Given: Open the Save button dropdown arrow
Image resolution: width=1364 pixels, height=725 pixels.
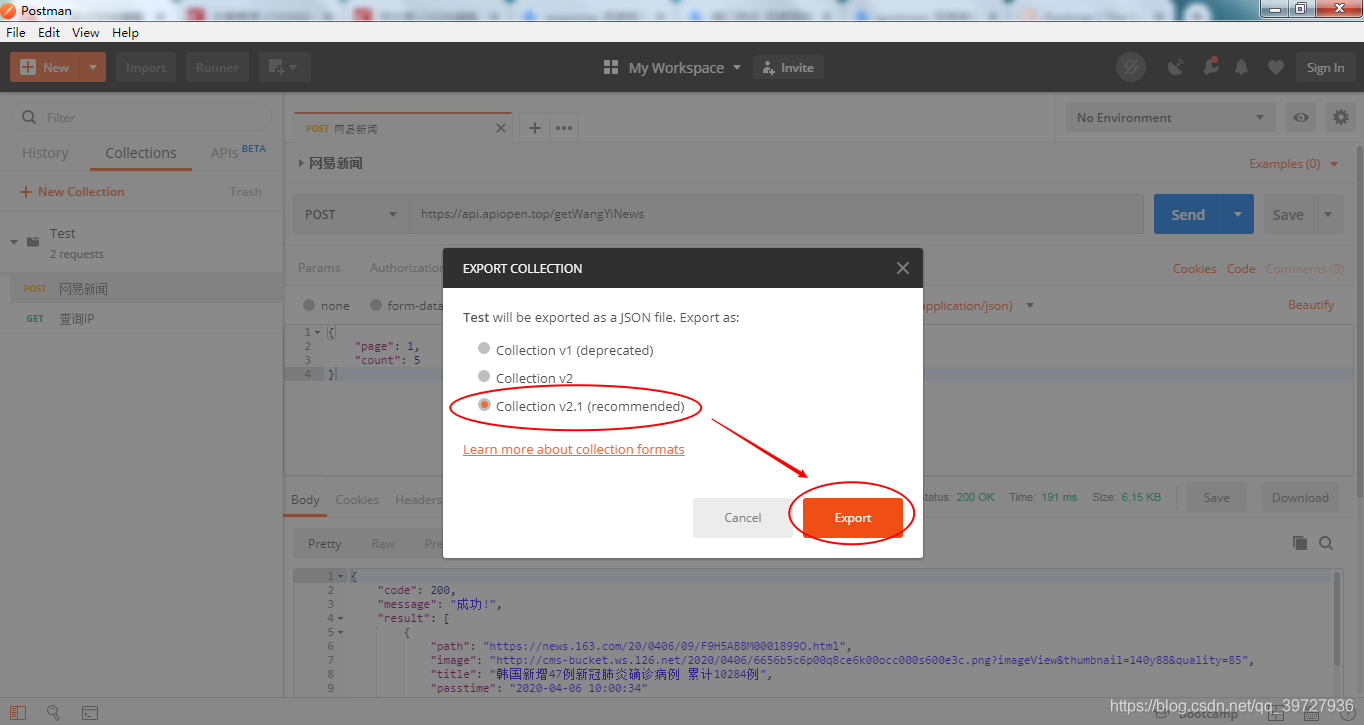Looking at the screenshot, I should point(1328,214).
